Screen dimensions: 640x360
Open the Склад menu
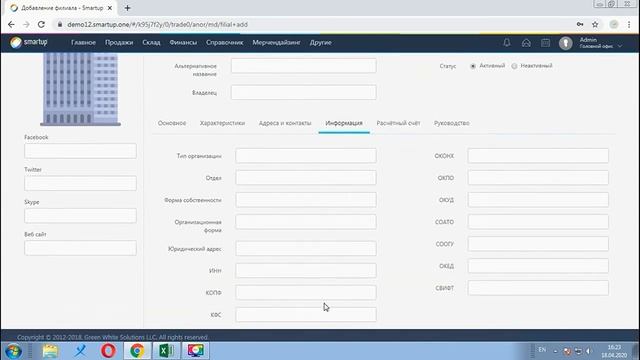pos(151,42)
